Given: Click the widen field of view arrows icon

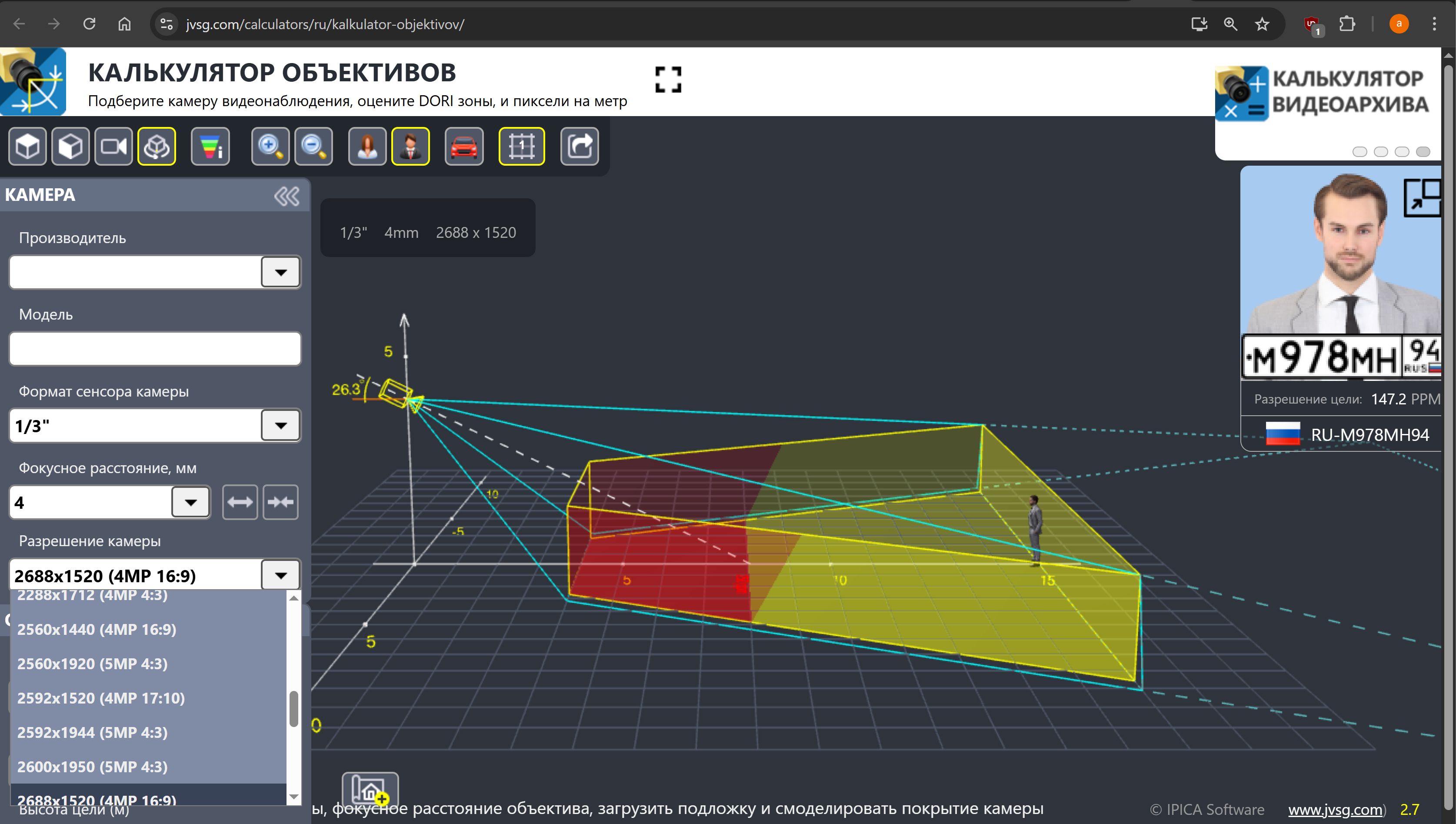Looking at the screenshot, I should (x=240, y=502).
